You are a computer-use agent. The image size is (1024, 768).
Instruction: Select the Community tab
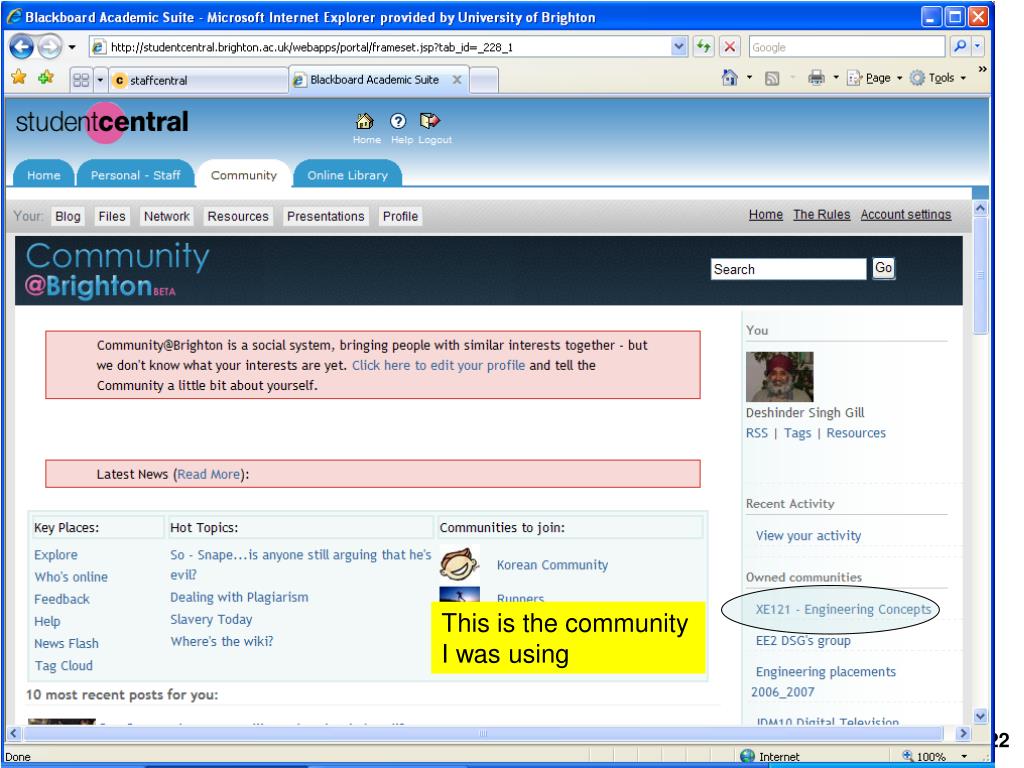point(244,175)
